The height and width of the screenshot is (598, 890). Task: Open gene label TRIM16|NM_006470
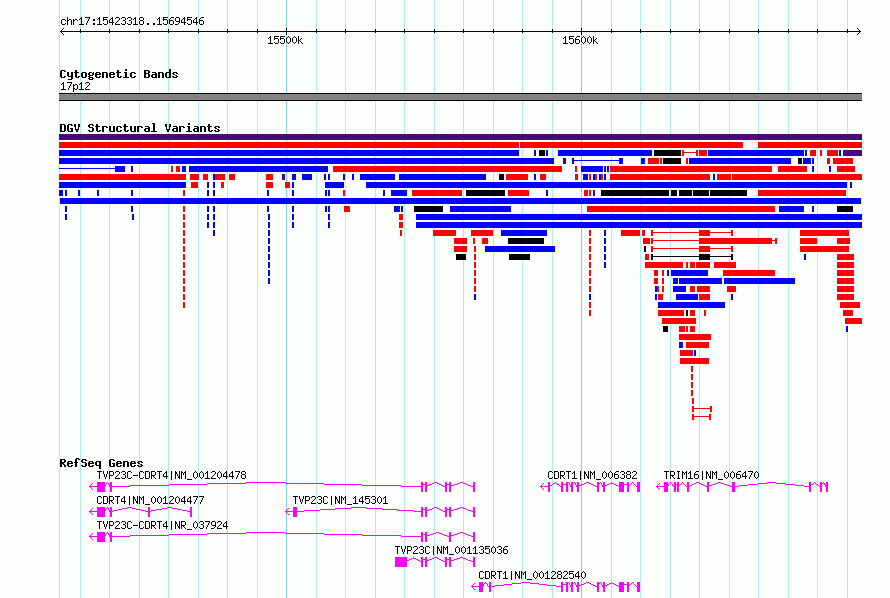coord(711,475)
